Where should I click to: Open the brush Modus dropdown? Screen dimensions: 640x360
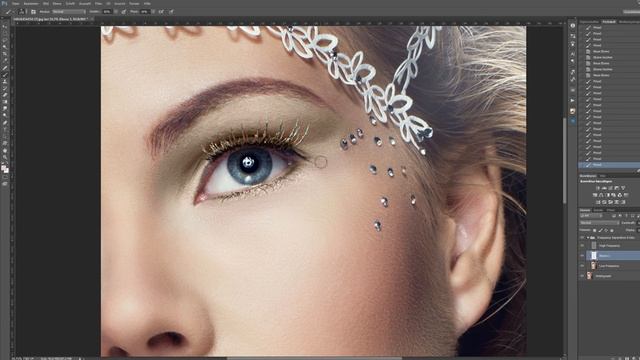[69, 11]
